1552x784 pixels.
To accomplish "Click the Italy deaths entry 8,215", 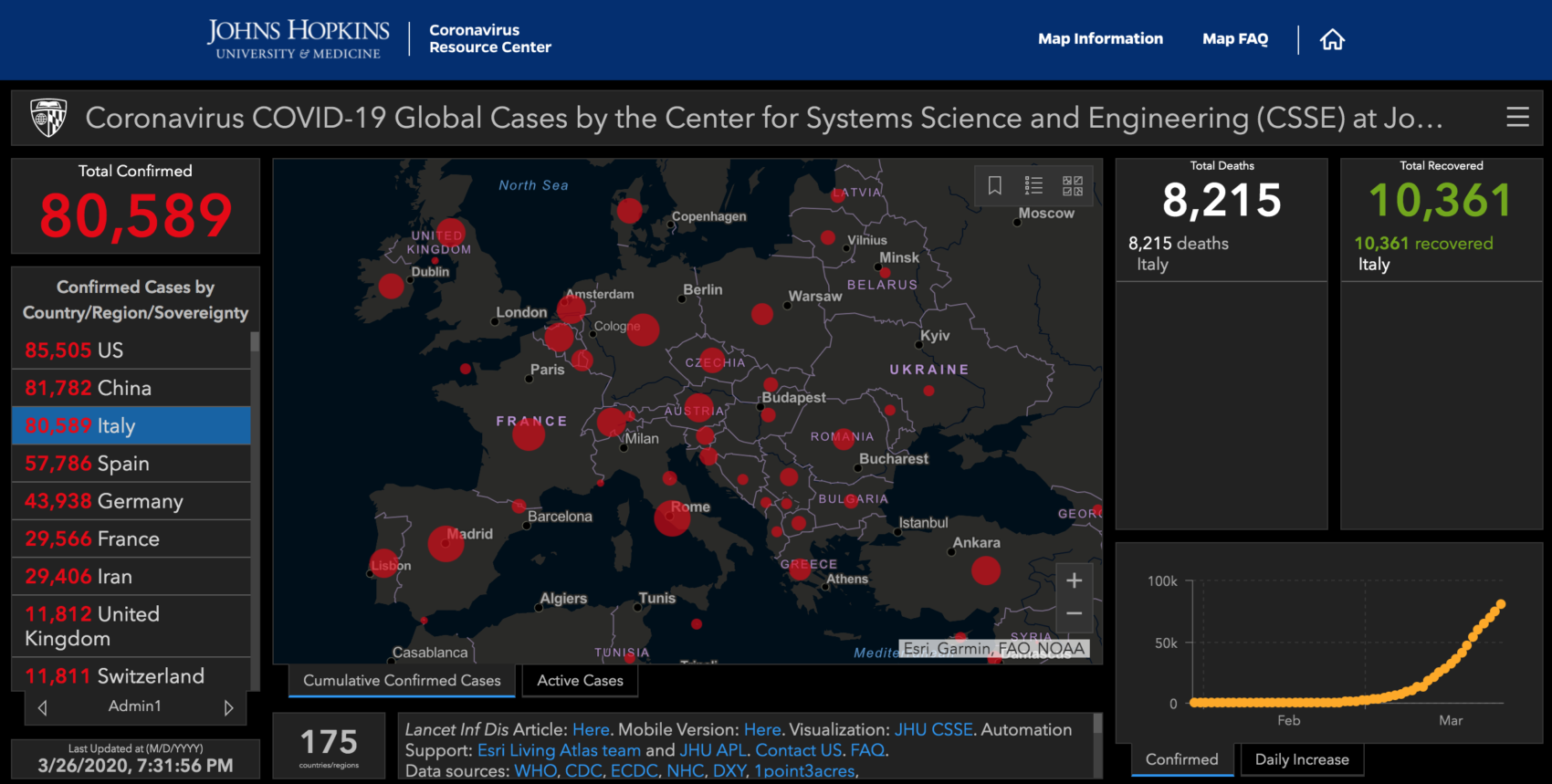I will pyautogui.click(x=1222, y=254).
